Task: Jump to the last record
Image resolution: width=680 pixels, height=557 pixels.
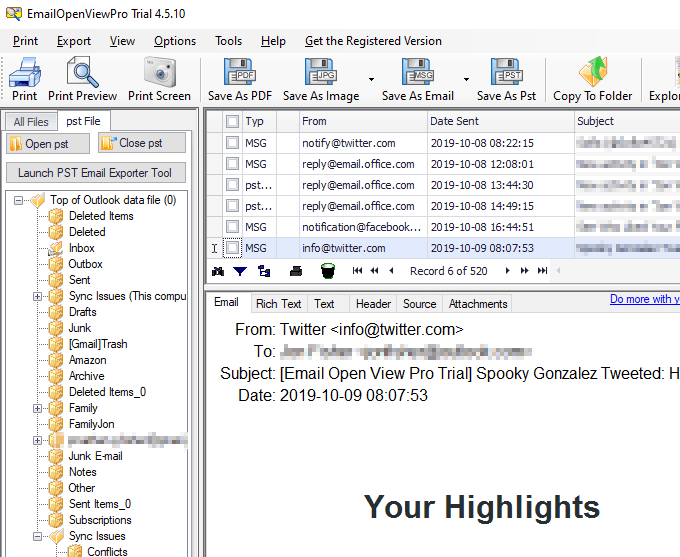Action: (542, 271)
